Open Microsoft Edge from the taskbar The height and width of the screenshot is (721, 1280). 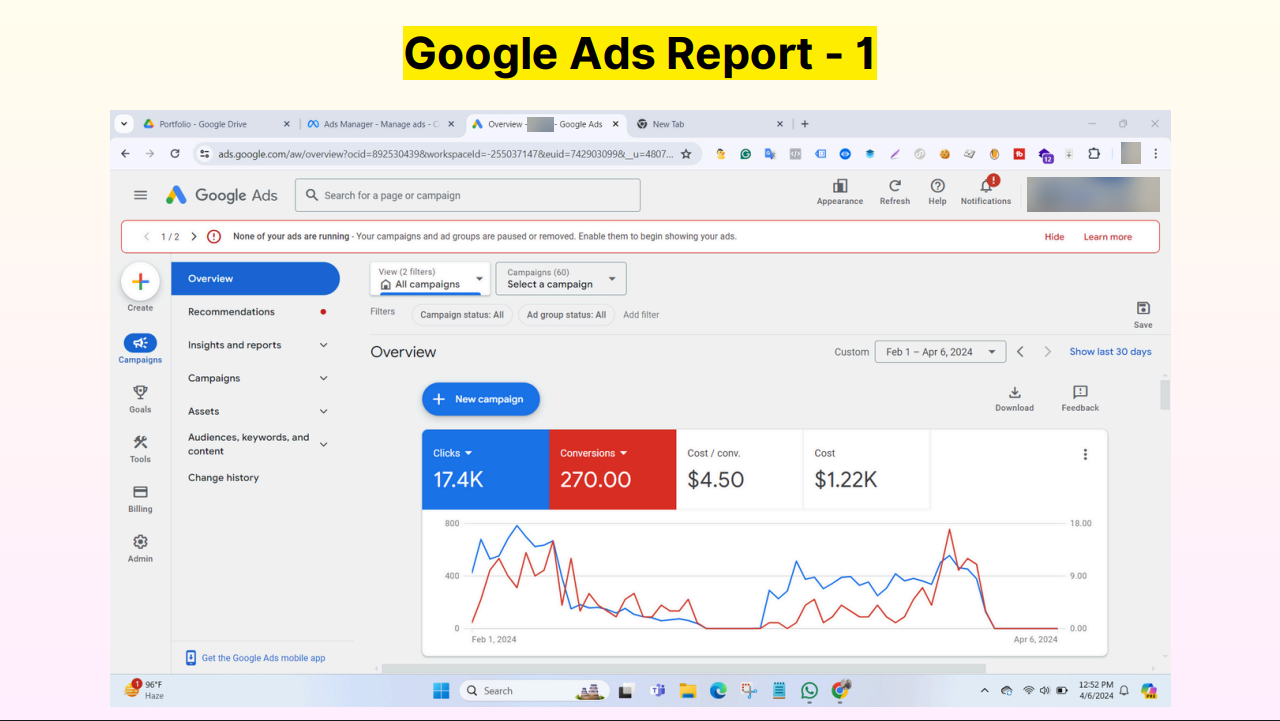tap(717, 690)
